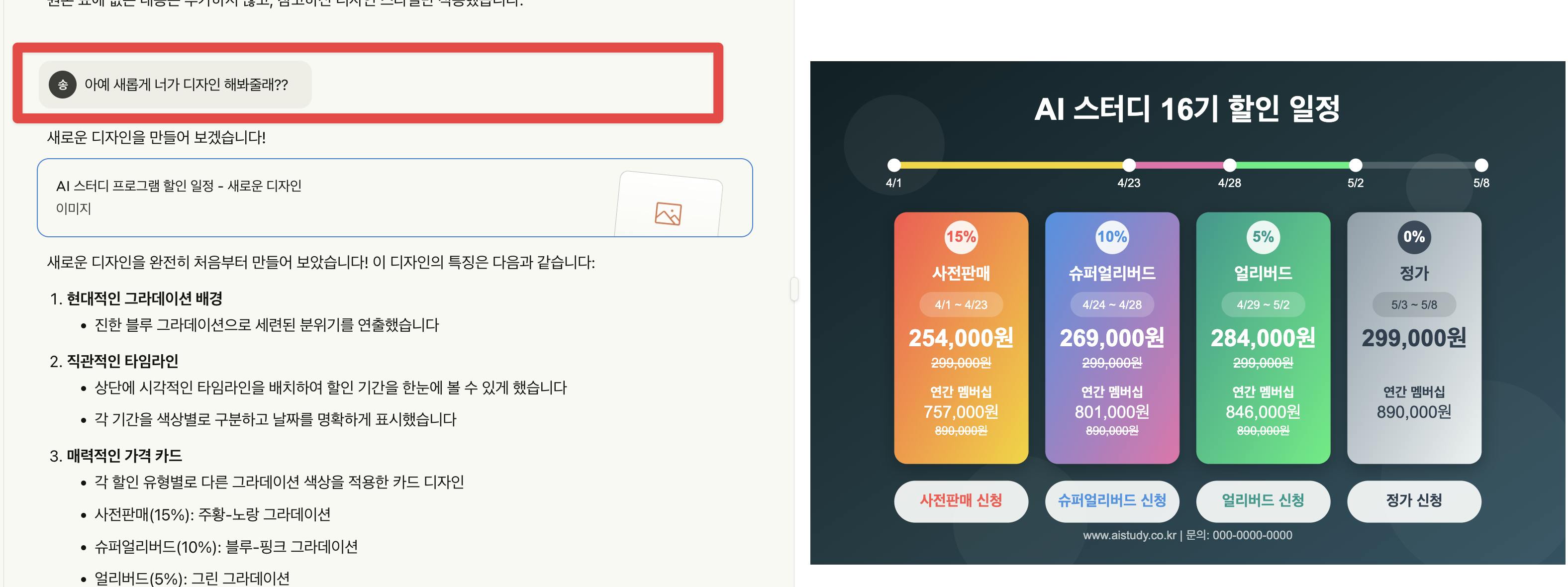Select the 4/28 timeline dot
1568x587 pixels.
[x=1230, y=165]
